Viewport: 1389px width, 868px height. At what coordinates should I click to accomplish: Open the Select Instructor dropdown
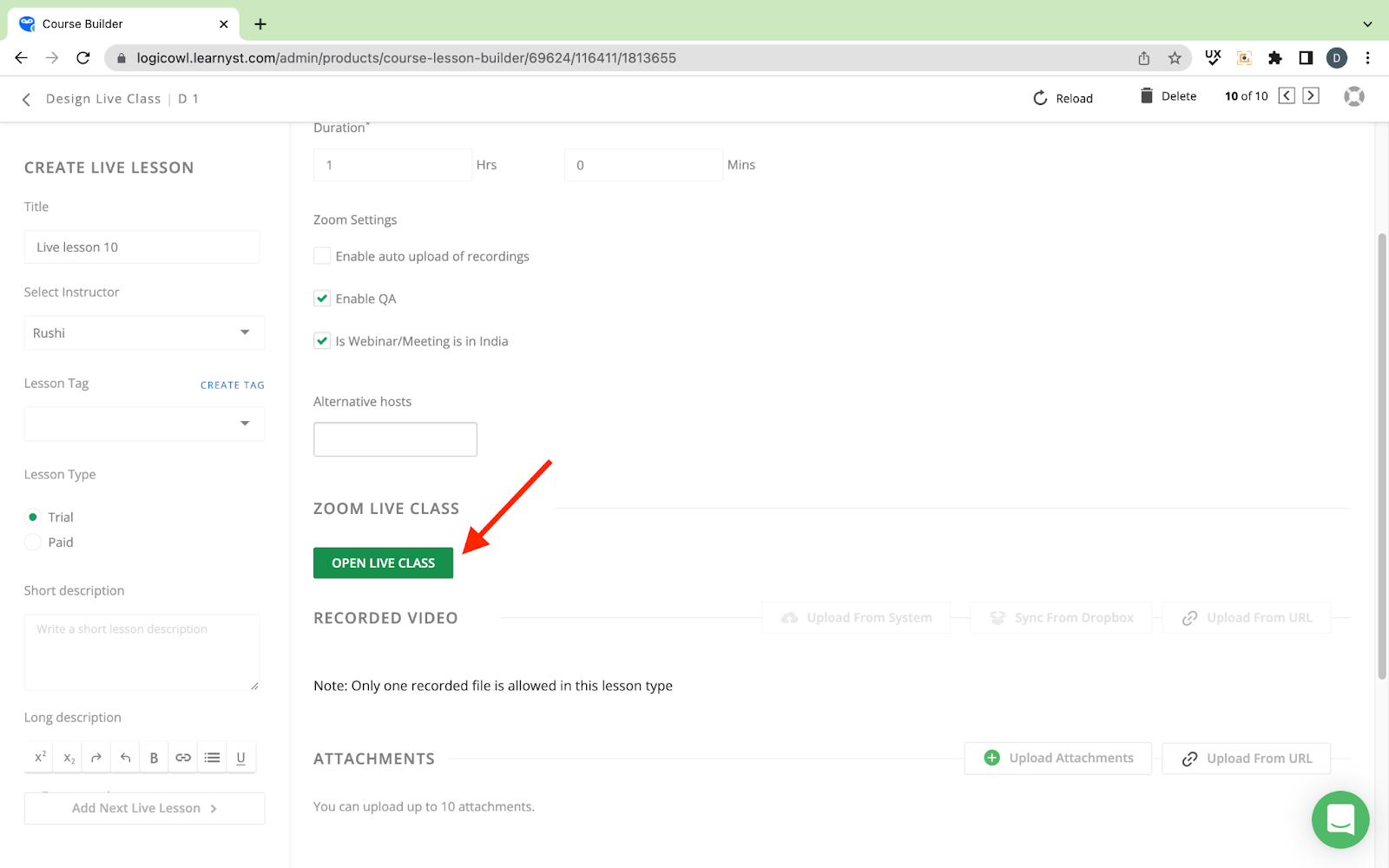(144, 333)
